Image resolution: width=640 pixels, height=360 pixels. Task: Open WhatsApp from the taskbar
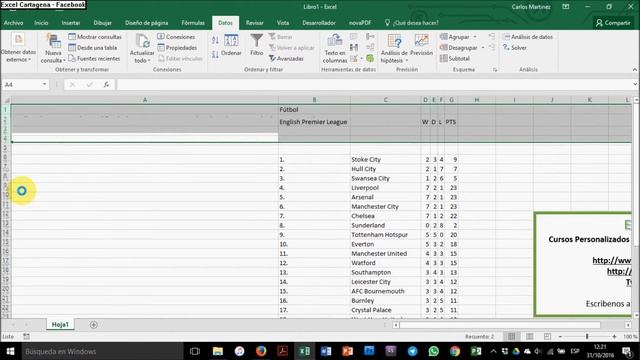tap(433, 351)
